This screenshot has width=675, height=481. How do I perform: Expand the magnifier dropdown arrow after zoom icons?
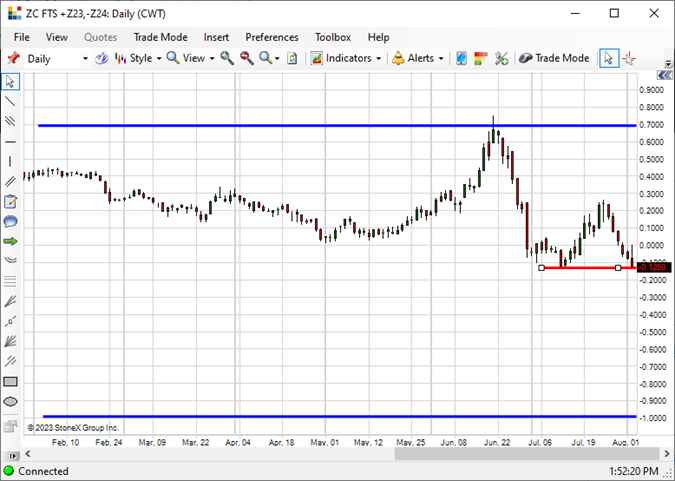coord(277,59)
